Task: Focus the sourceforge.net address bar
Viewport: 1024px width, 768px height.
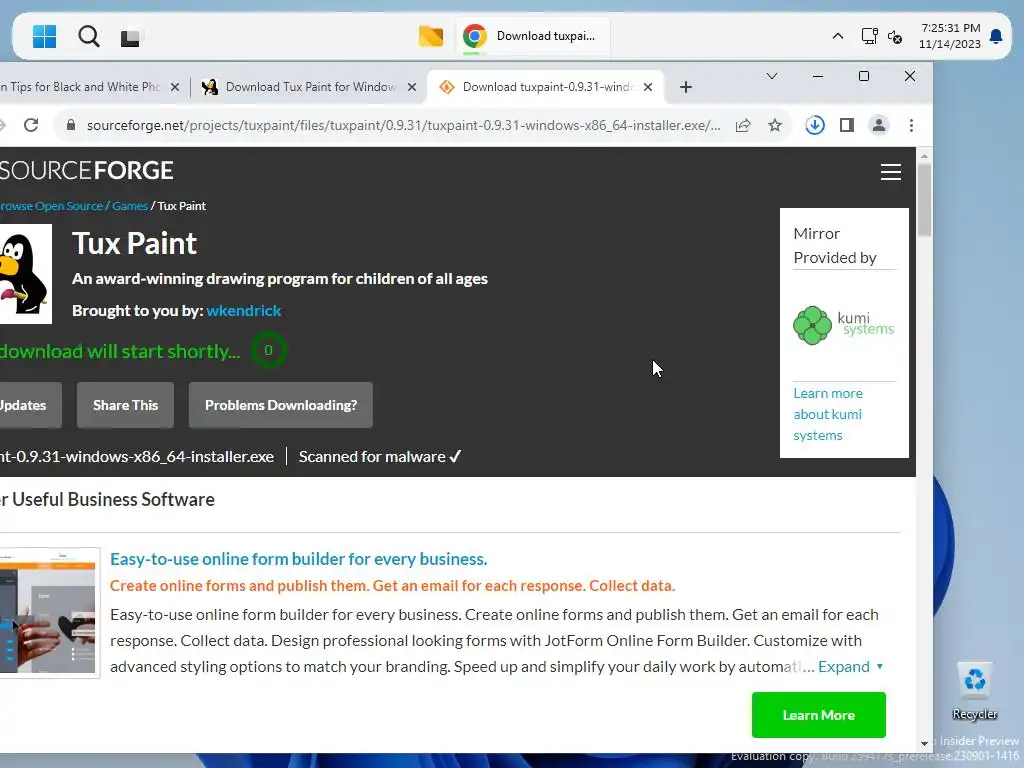Action: 403,125
